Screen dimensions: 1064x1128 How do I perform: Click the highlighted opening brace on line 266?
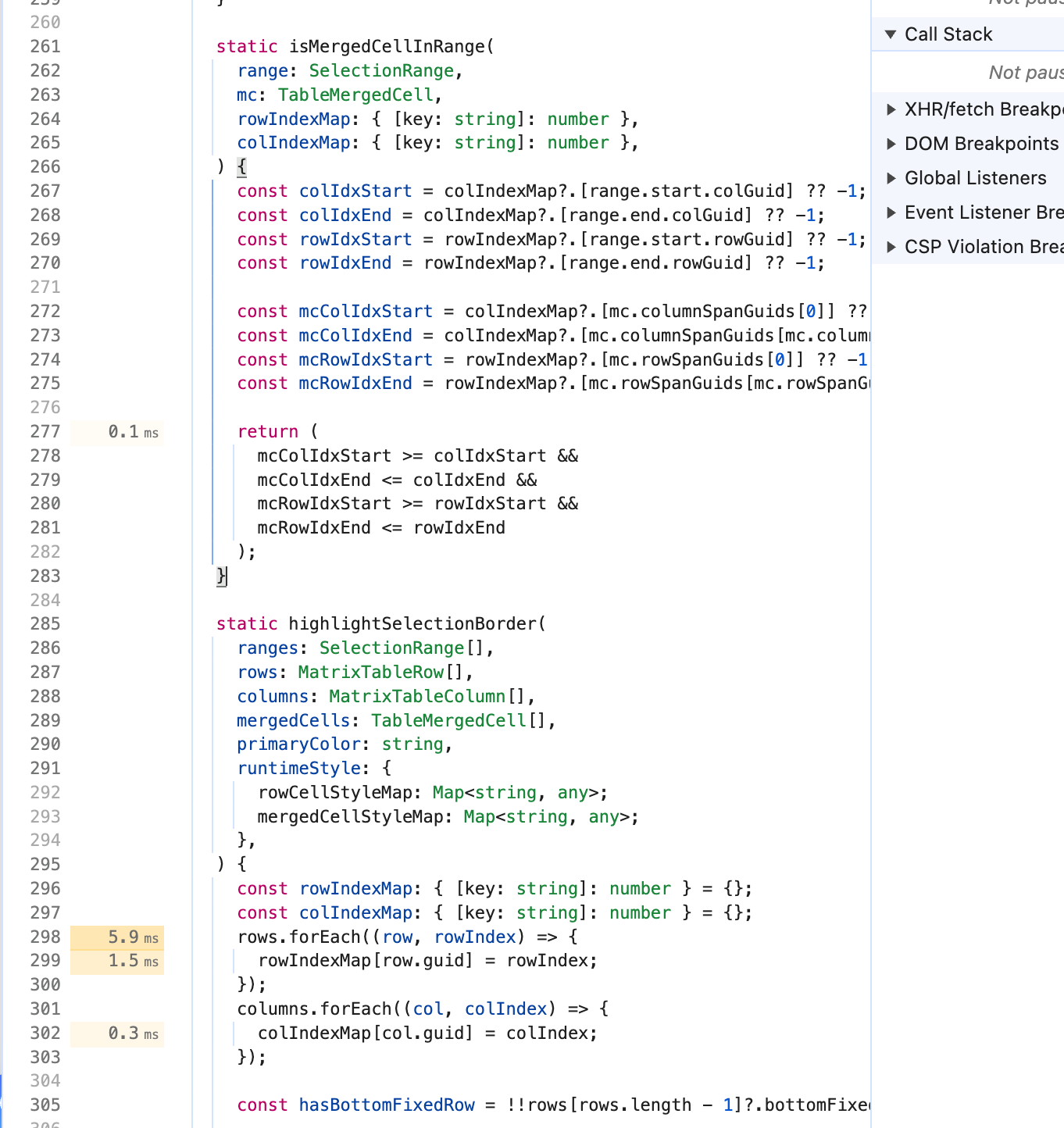[x=241, y=166]
